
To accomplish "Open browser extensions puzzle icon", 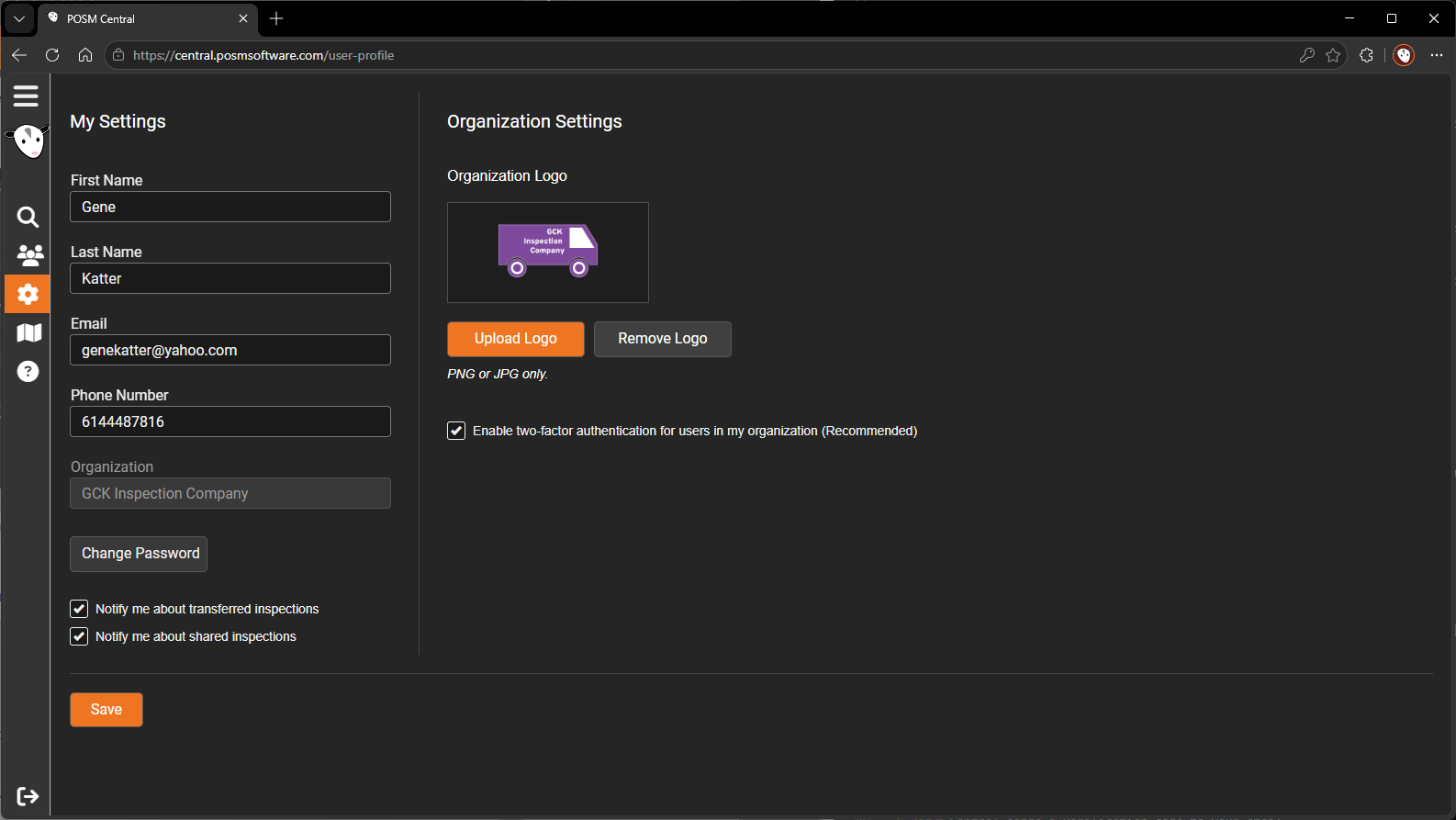I will point(1366,55).
